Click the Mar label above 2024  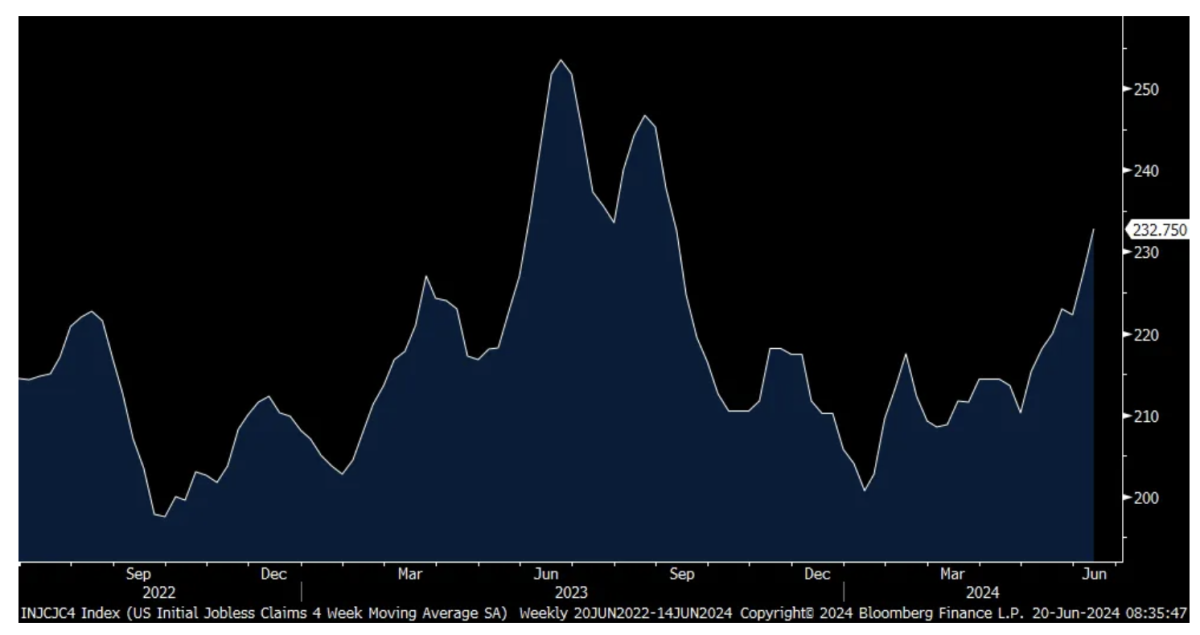(952, 575)
